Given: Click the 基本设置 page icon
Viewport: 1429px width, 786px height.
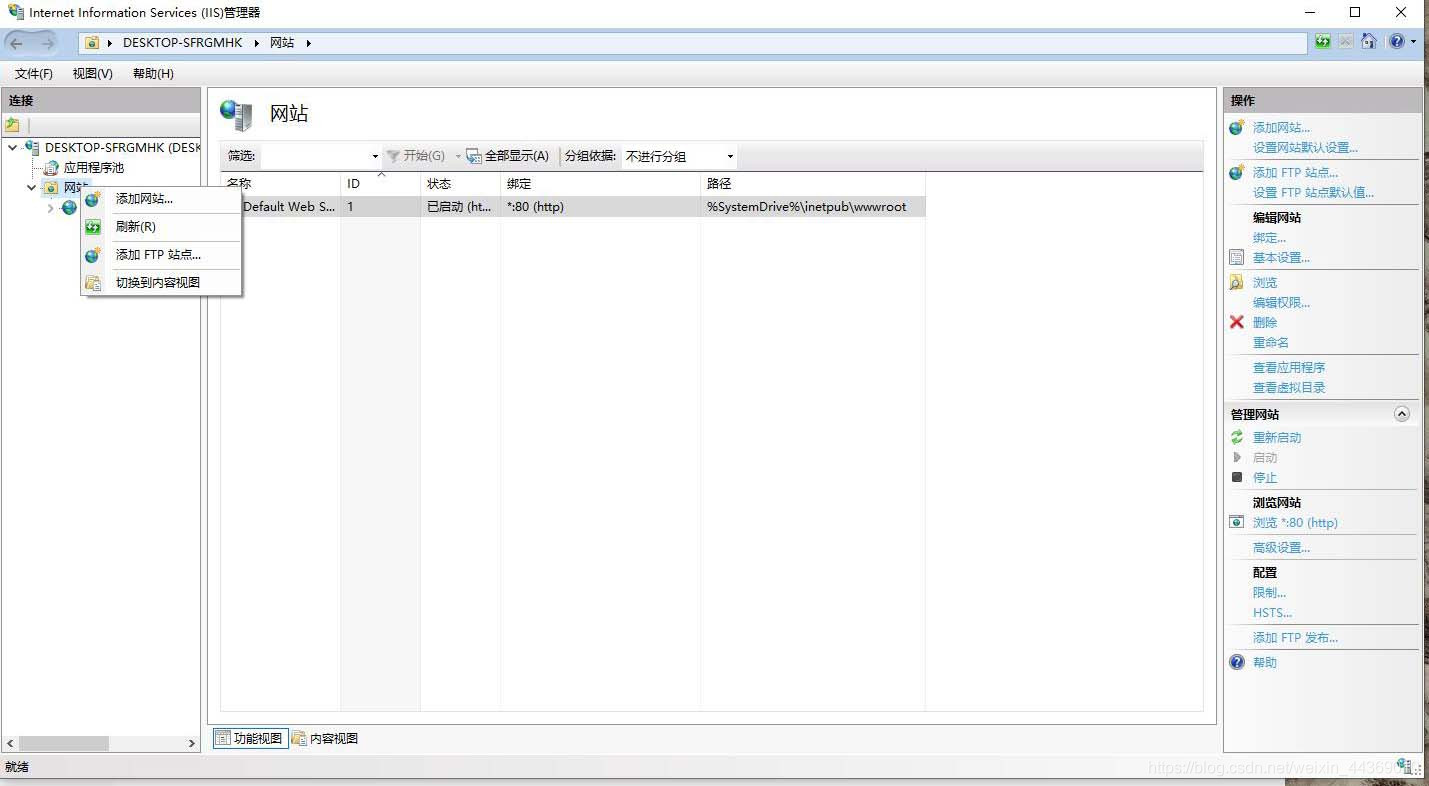Looking at the screenshot, I should 1237,257.
